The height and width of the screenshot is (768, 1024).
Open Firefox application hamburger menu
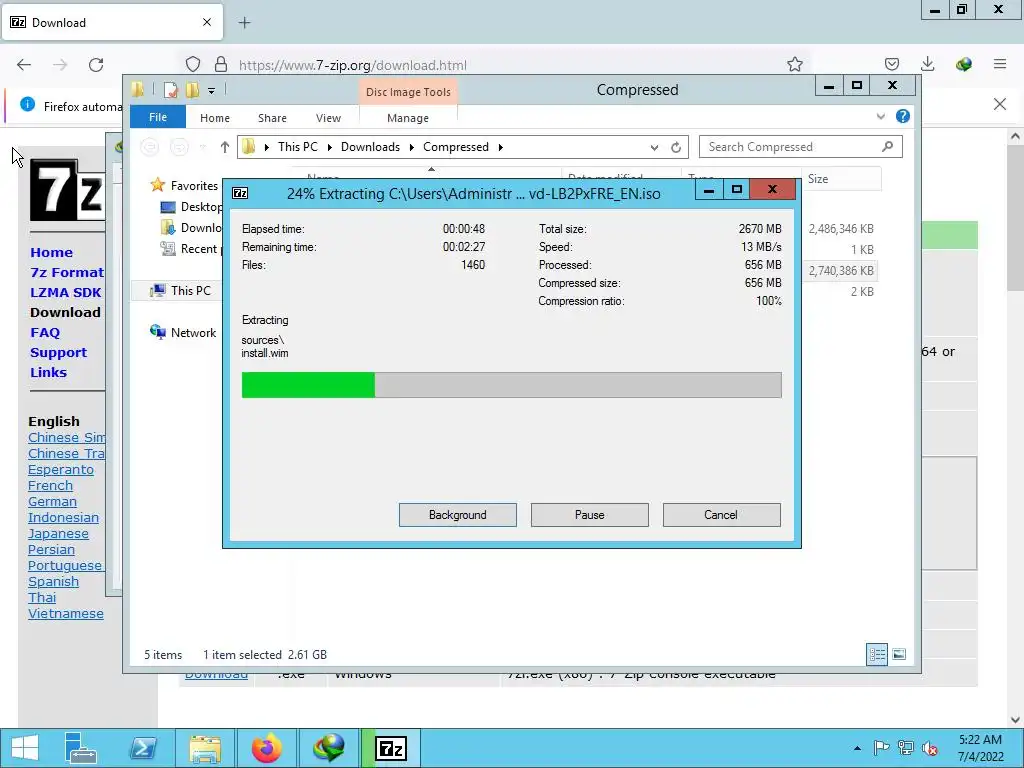click(x=1000, y=64)
